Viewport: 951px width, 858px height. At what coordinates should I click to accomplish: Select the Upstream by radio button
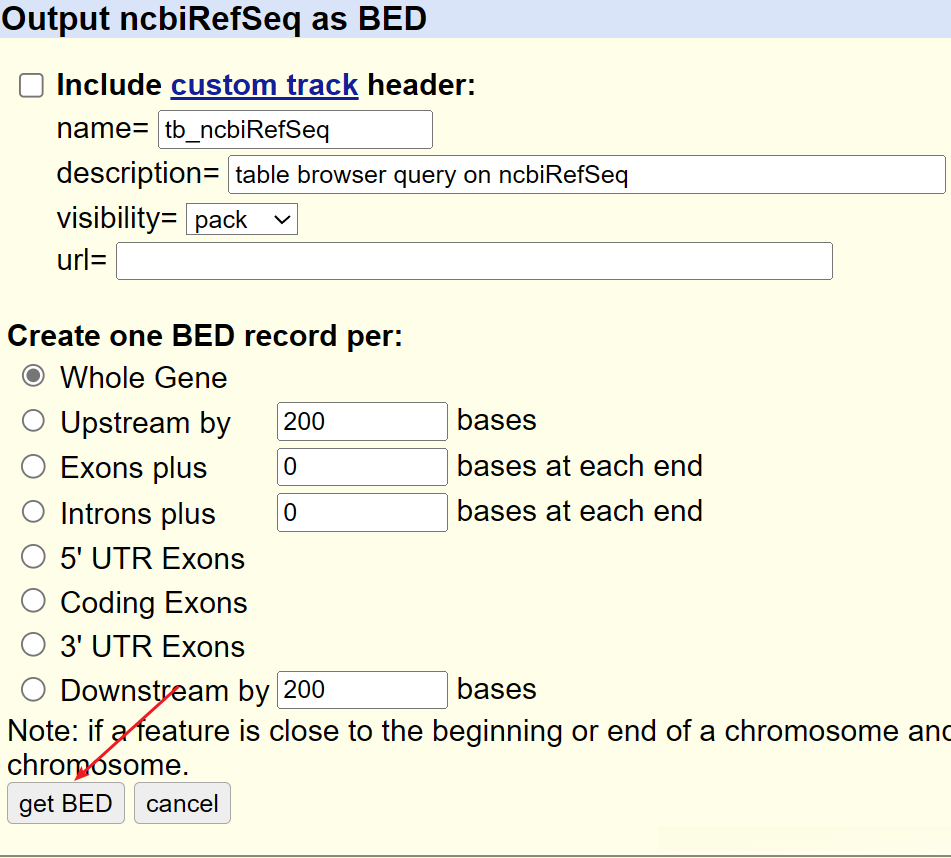click(x=34, y=422)
